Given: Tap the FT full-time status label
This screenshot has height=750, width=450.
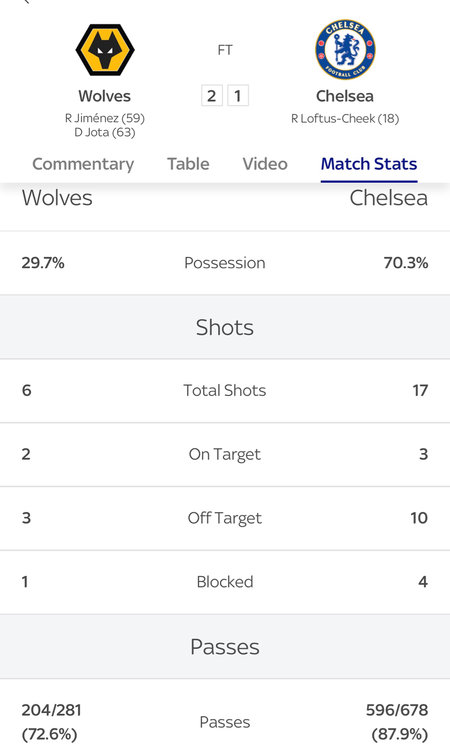Looking at the screenshot, I should click(225, 50).
